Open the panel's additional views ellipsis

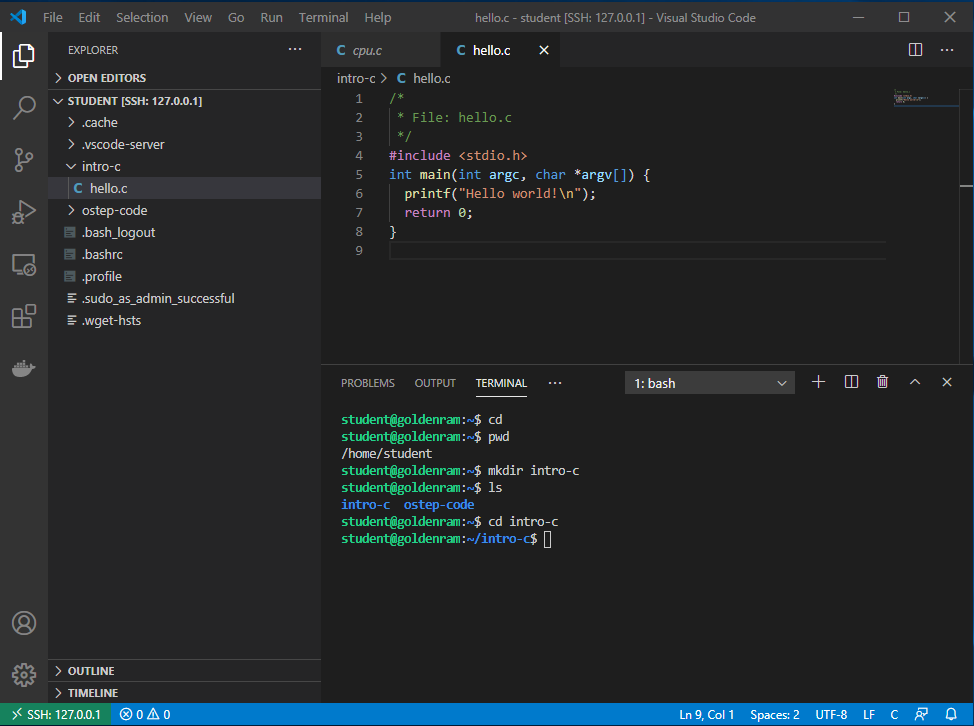[x=555, y=383]
